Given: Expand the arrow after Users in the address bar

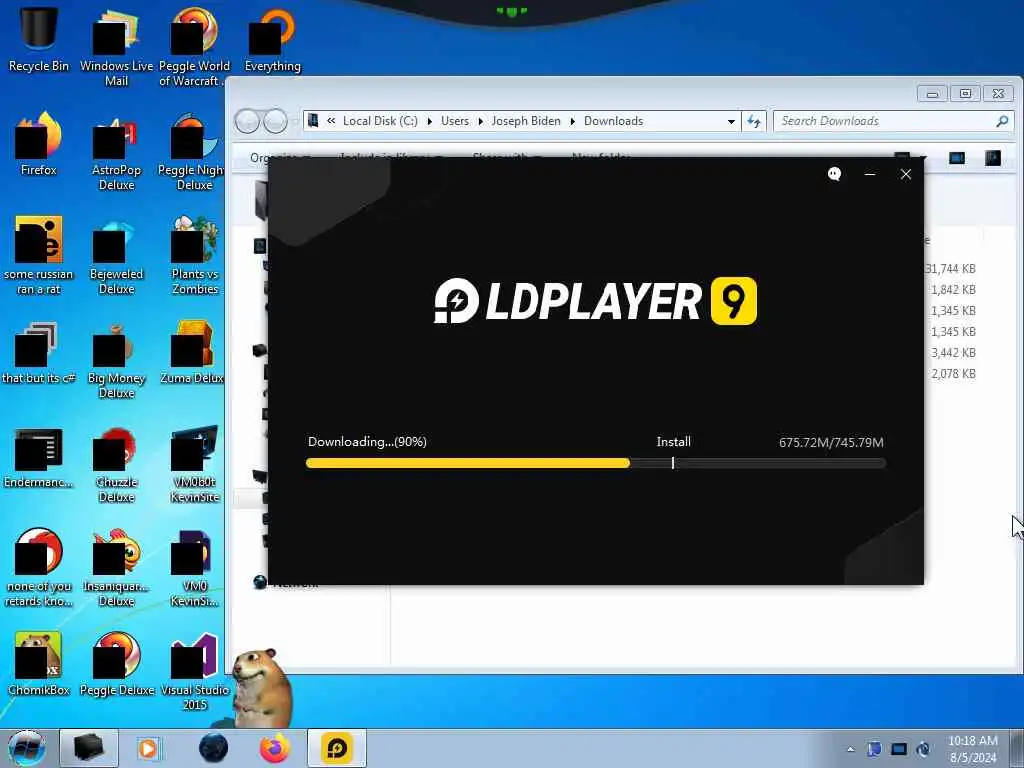Looking at the screenshot, I should tap(481, 121).
